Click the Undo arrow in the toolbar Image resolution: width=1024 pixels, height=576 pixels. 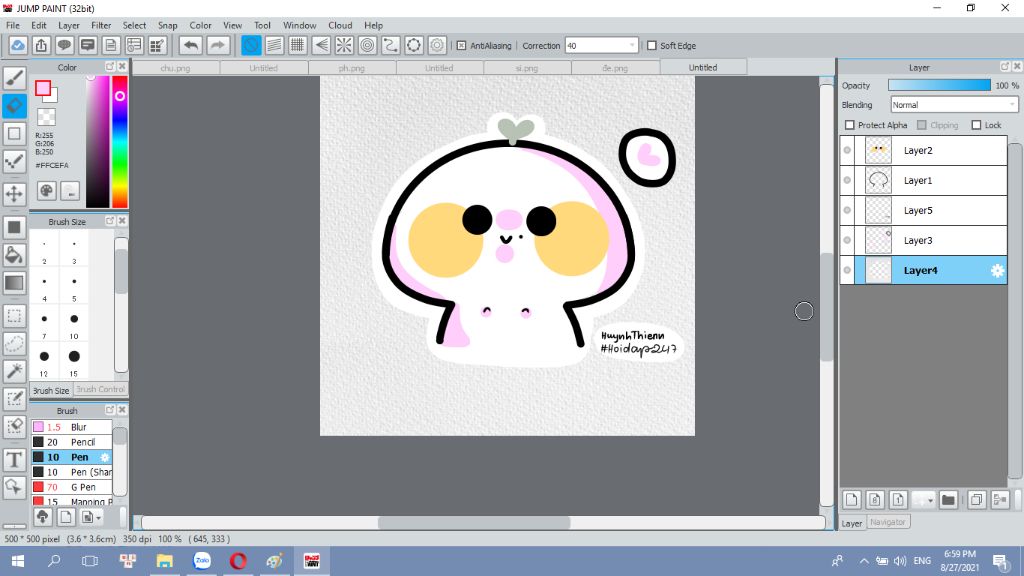coord(191,45)
